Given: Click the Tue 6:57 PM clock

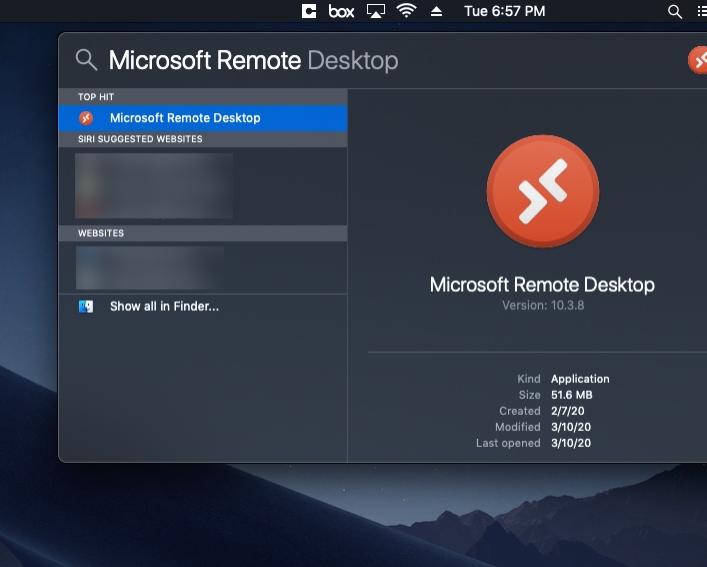Looking at the screenshot, I should 505,11.
